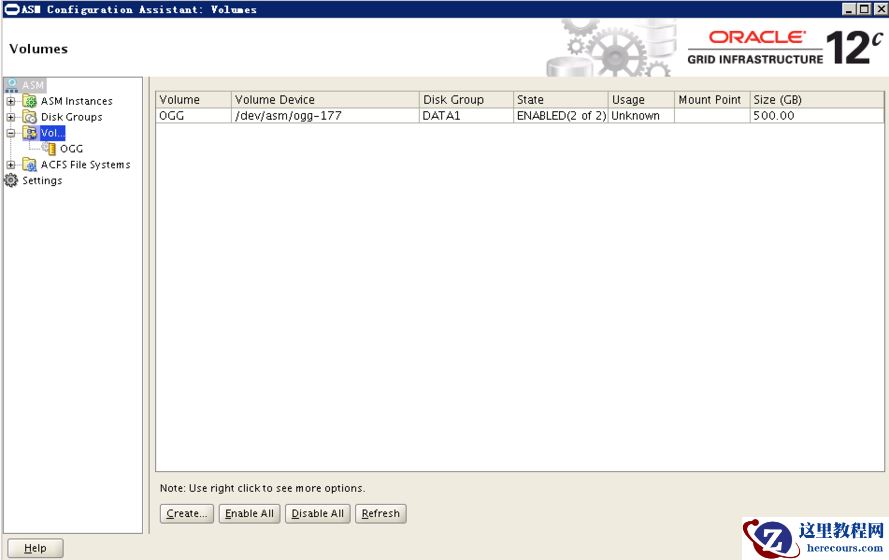This screenshot has width=889, height=560.
Task: Expand the Disk Groups tree node
Action: [11, 117]
